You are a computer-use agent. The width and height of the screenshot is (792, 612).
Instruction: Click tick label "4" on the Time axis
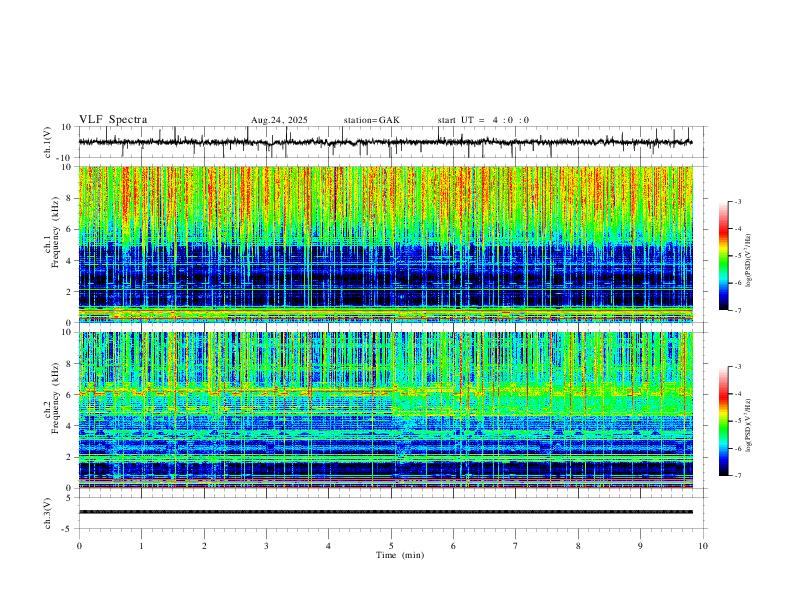pyautogui.click(x=328, y=546)
